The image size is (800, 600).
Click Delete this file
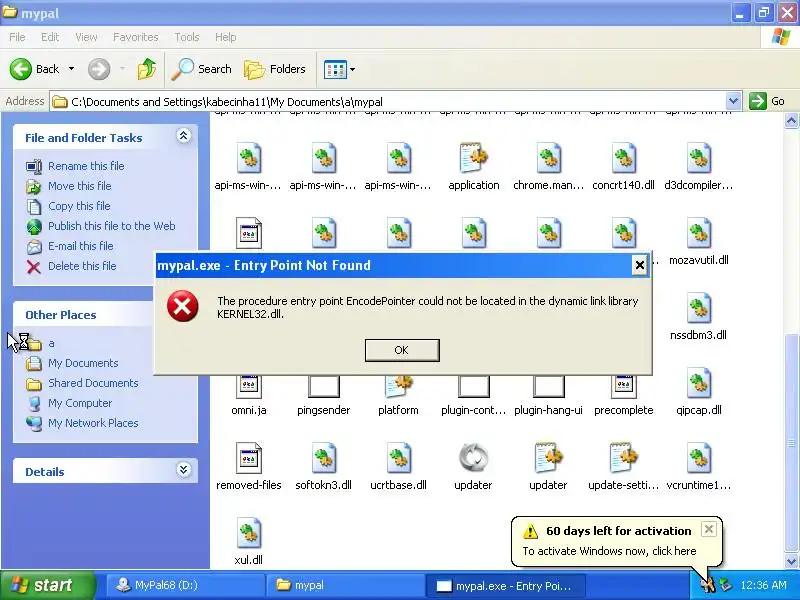pyautogui.click(x=82, y=266)
